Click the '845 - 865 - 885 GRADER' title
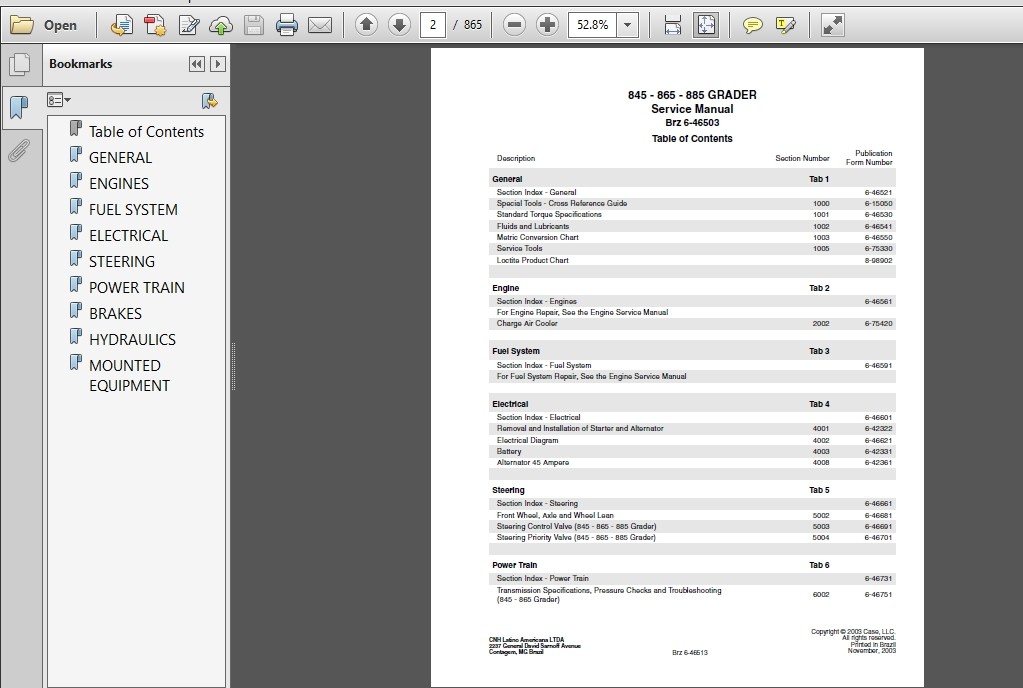The height and width of the screenshot is (688, 1023). click(x=692, y=95)
